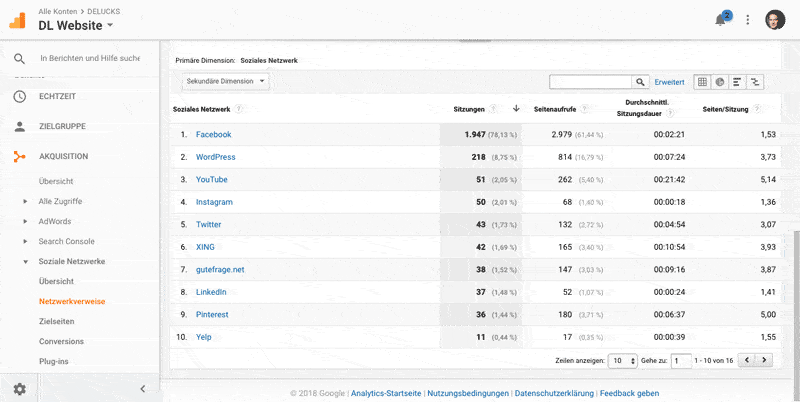Click the sidebar search magnifier icon
The height and width of the screenshot is (402, 800).
[19, 59]
